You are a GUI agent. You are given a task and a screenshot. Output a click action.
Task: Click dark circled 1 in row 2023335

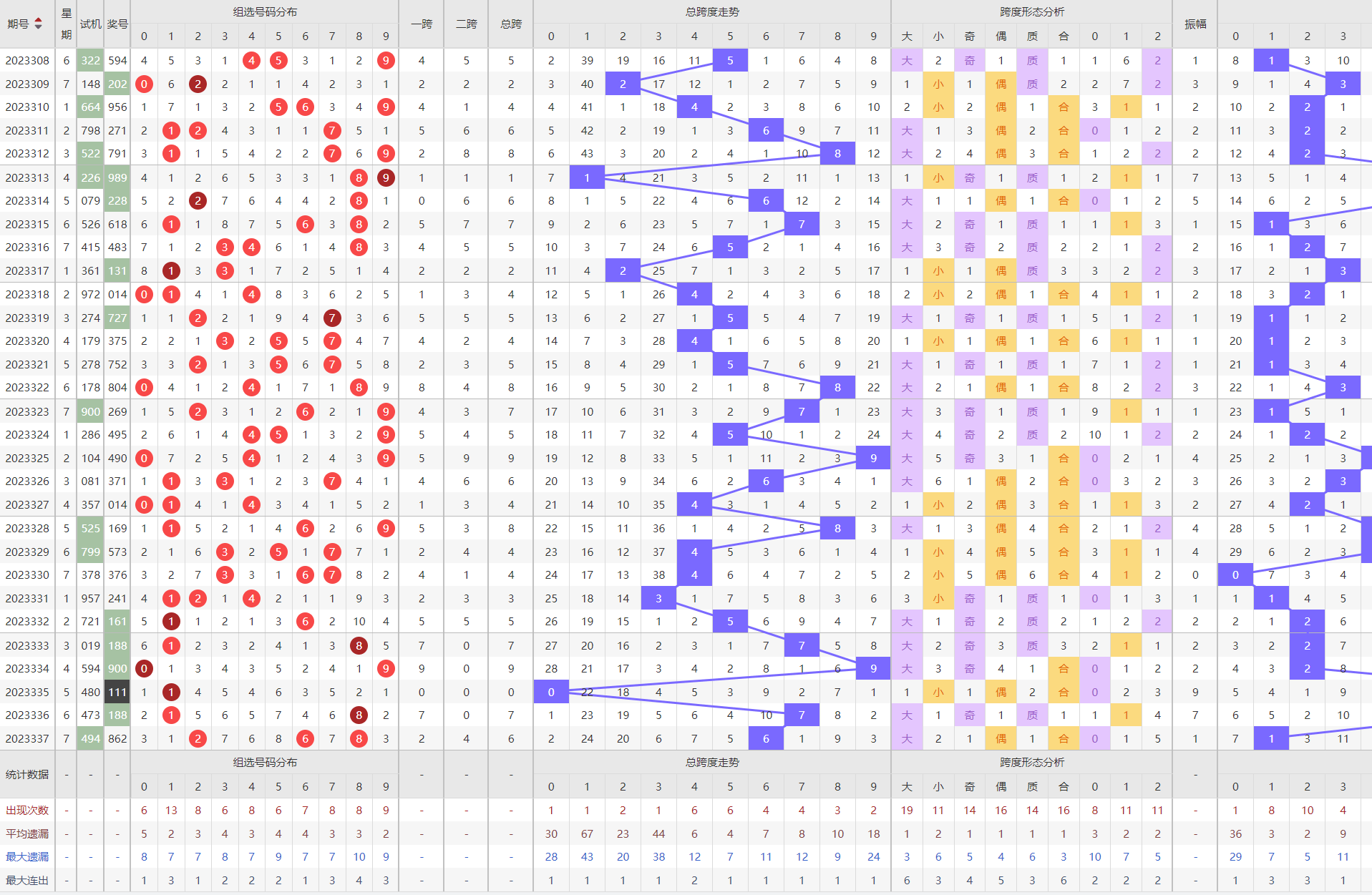click(171, 693)
